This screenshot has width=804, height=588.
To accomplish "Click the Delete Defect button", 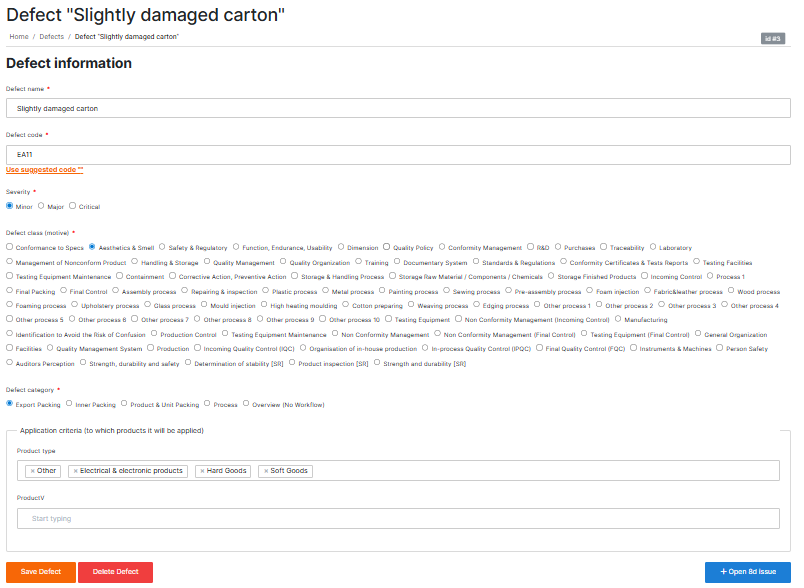I will (x=115, y=572).
